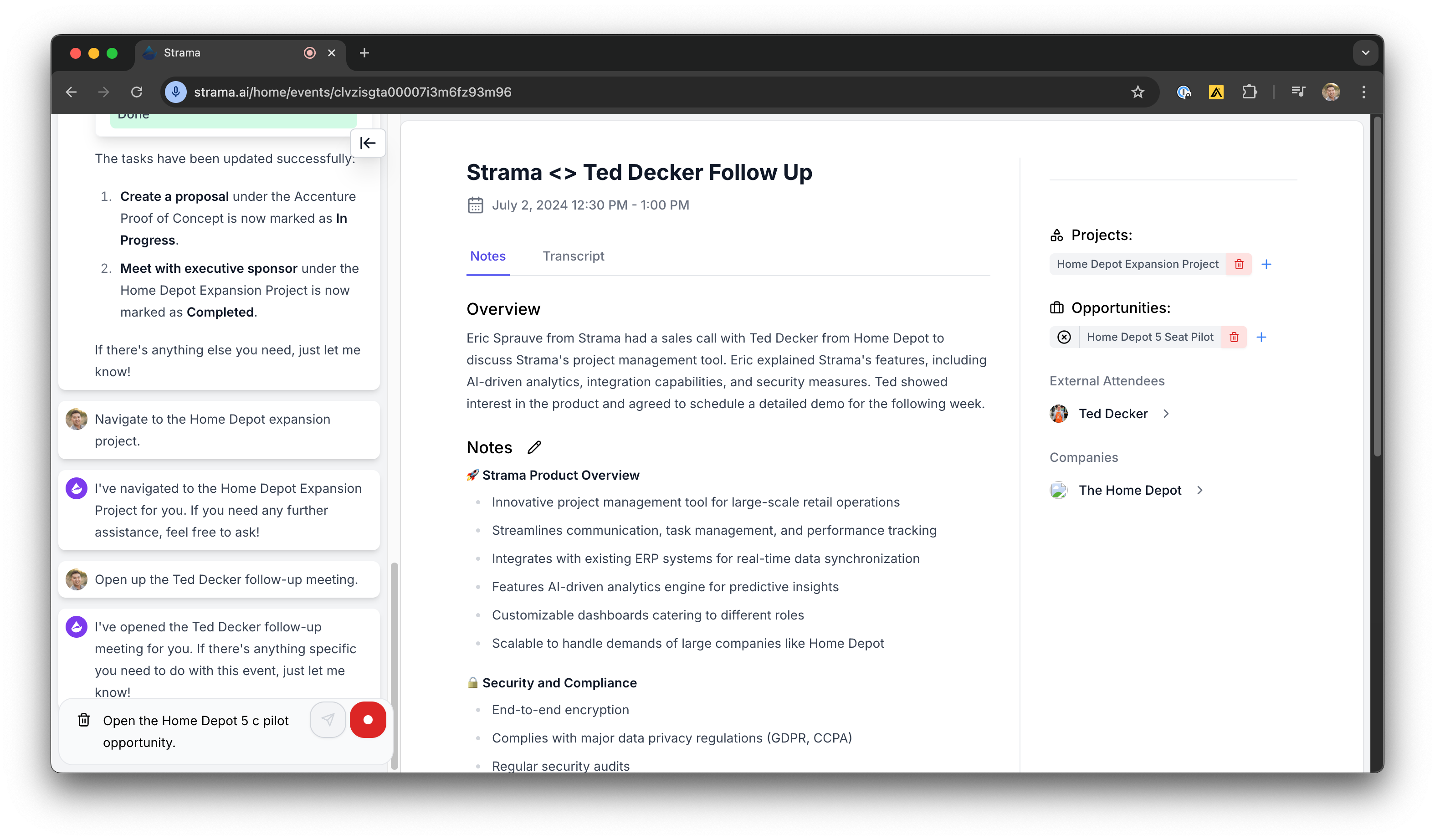Switch to the Transcript tab
This screenshot has height=840, width=1435.
point(574,256)
